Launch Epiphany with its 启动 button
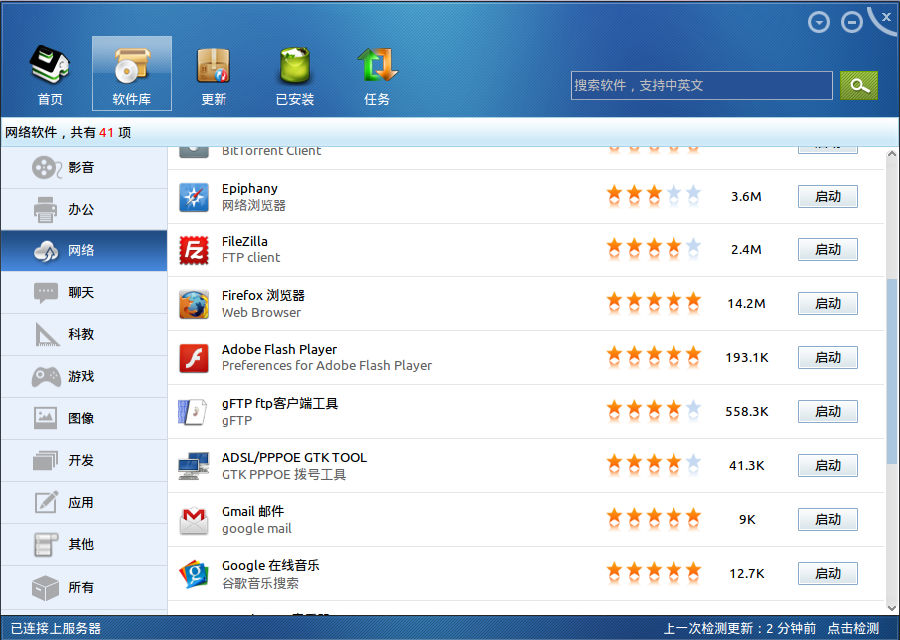The image size is (900, 640). [x=828, y=196]
